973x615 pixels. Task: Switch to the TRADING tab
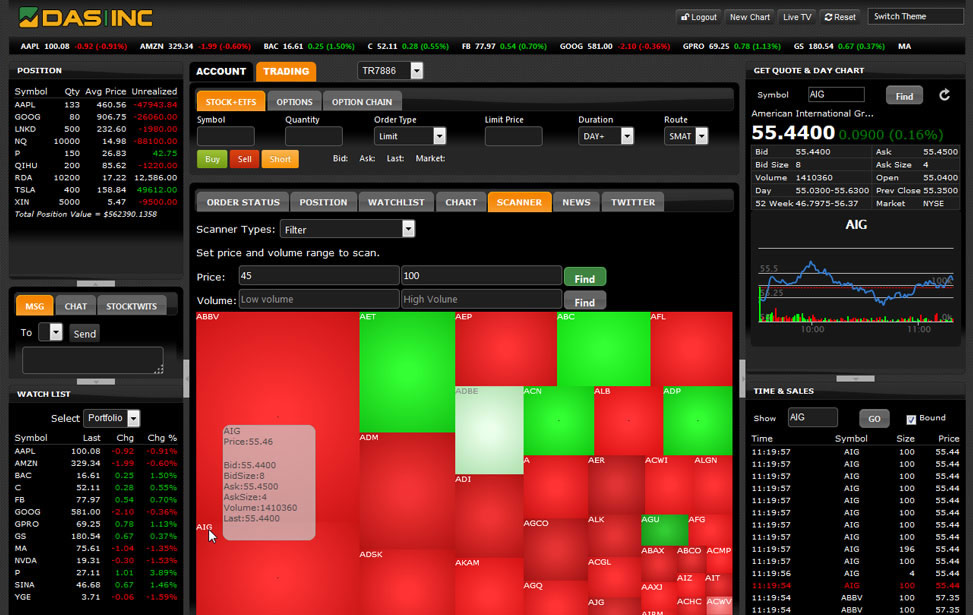(x=286, y=71)
